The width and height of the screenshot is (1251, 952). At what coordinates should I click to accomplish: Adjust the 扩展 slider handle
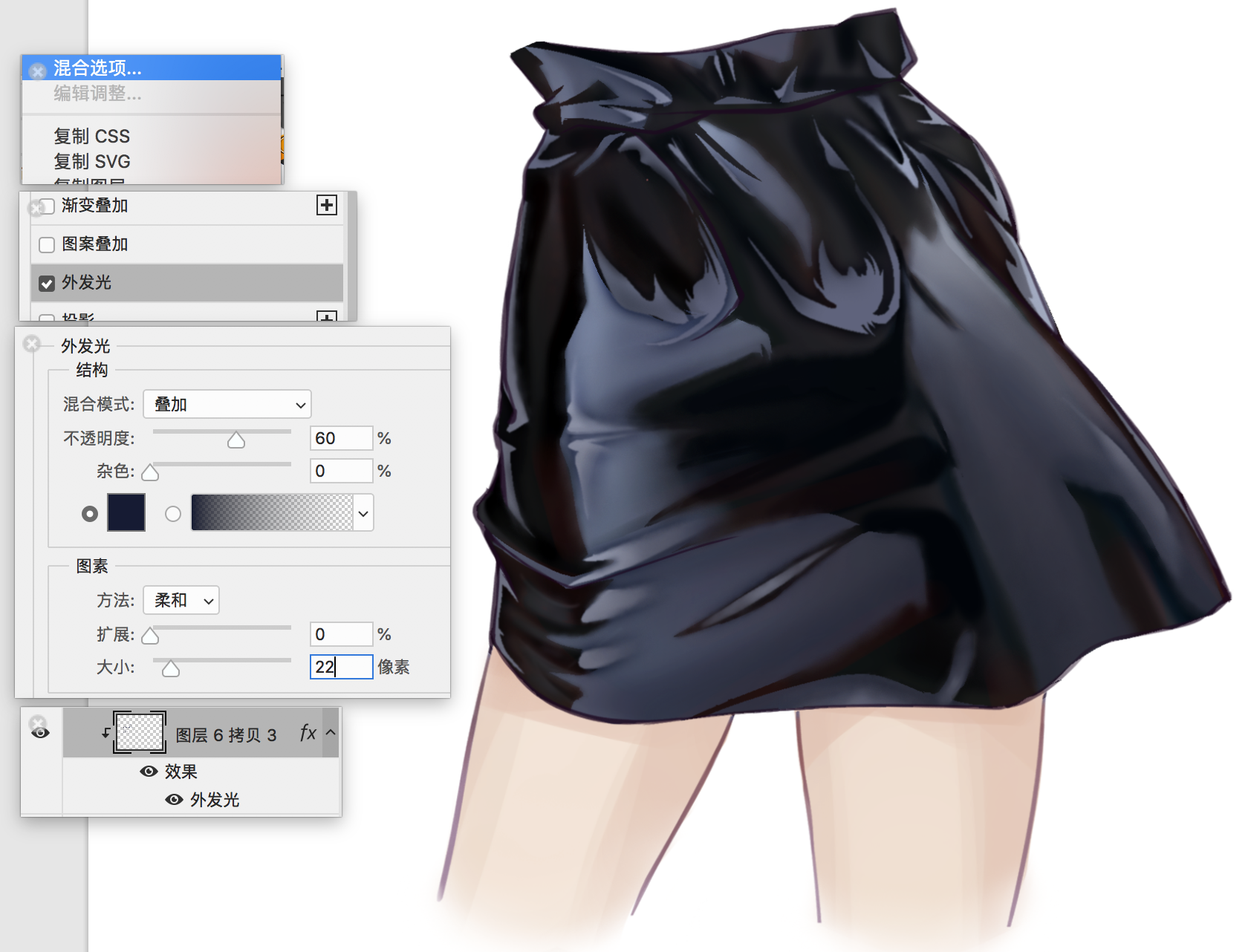click(x=150, y=636)
